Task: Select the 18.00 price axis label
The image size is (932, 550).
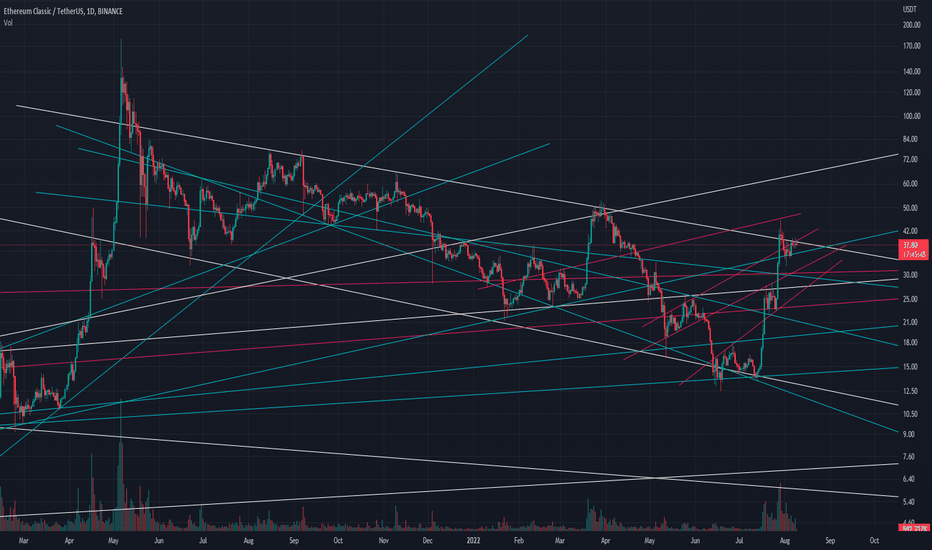Action: click(910, 343)
